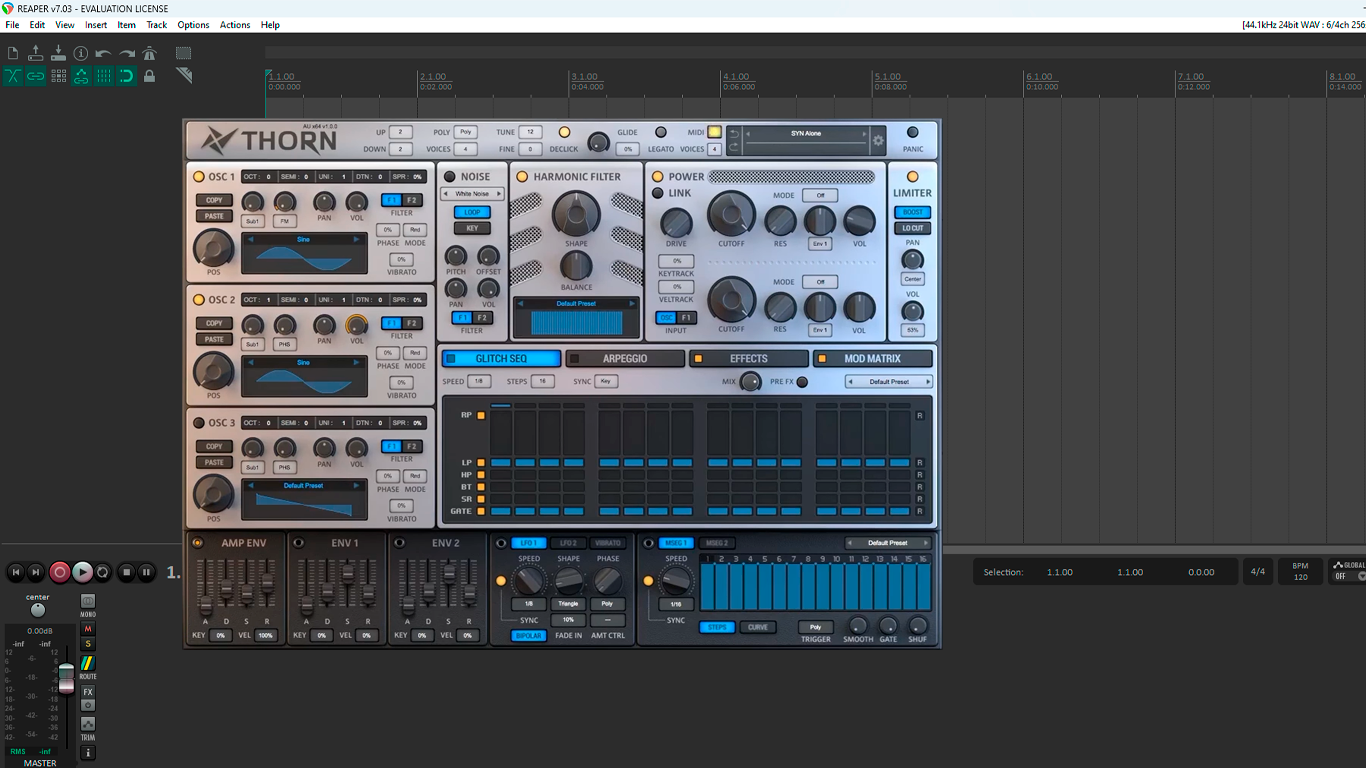Open Glitch Seq Default Preset selector
Image resolution: width=1366 pixels, height=768 pixels.
[x=889, y=382]
